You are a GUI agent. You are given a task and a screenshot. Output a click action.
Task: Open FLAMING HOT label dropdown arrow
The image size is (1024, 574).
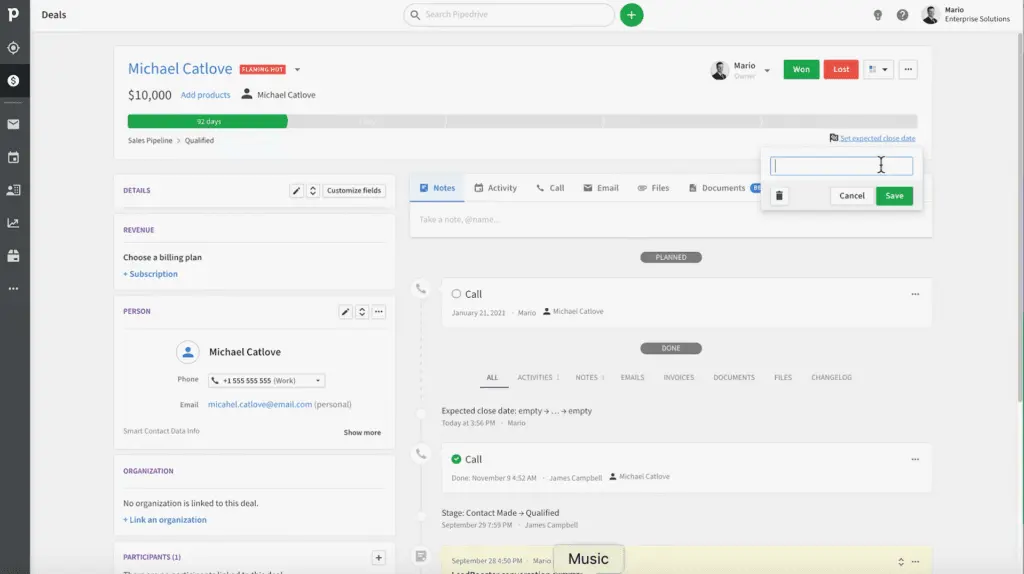click(297, 69)
